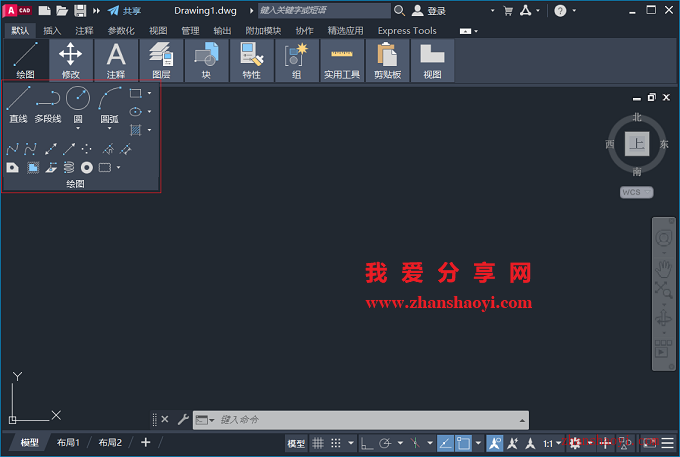The height and width of the screenshot is (457, 680).
Task: Select the 直线 (Line) tool
Action: pos(18,104)
